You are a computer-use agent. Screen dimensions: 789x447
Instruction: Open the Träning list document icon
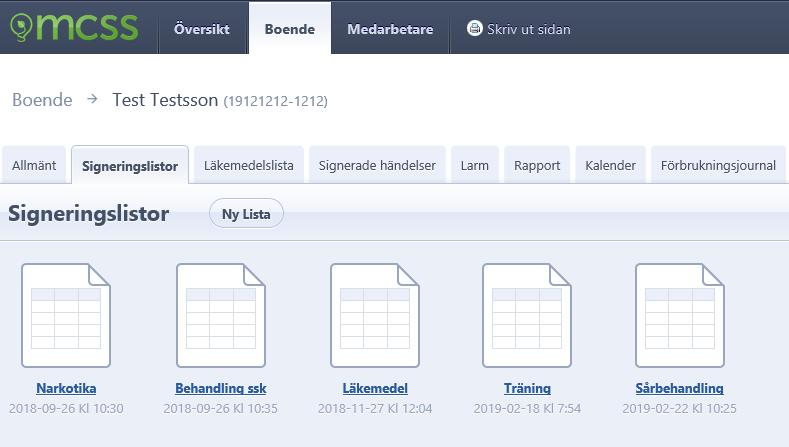click(527, 316)
